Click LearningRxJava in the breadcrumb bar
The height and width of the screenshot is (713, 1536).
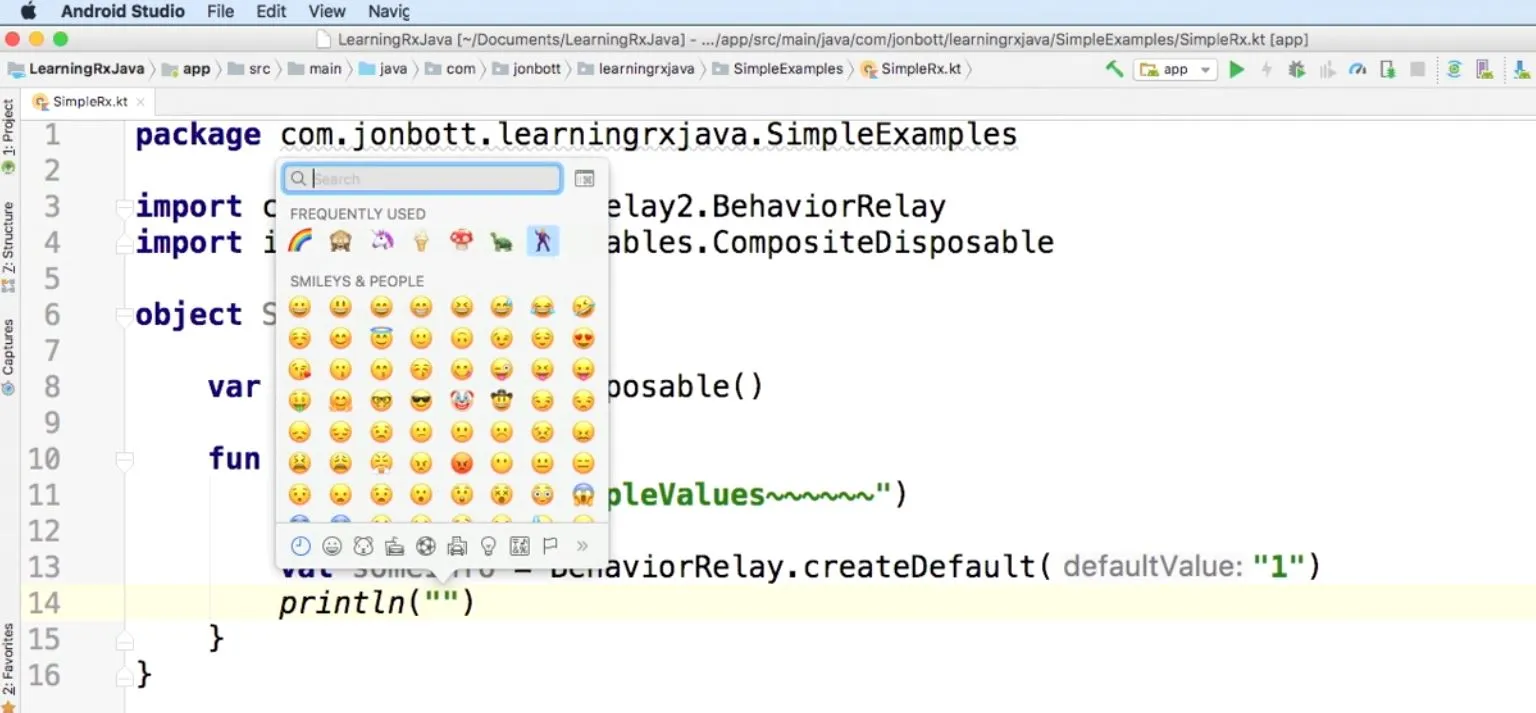[76, 69]
